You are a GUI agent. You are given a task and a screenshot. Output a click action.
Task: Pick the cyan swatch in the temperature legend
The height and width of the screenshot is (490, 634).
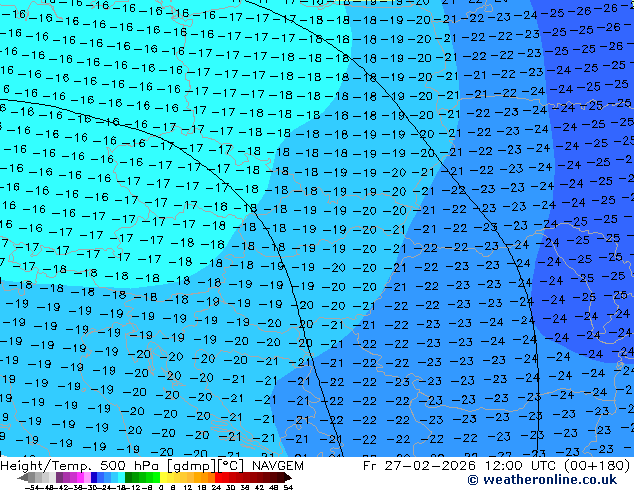pyautogui.click(x=121, y=477)
